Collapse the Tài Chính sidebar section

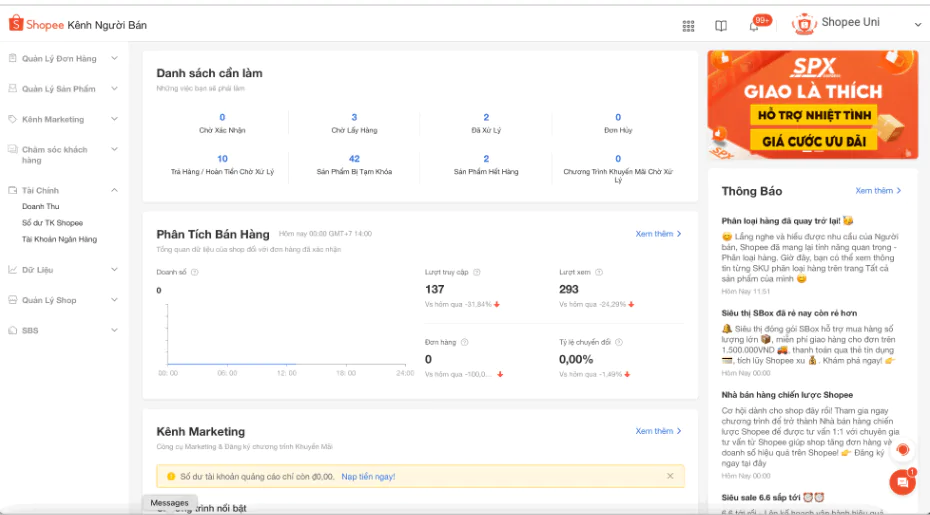(114, 190)
